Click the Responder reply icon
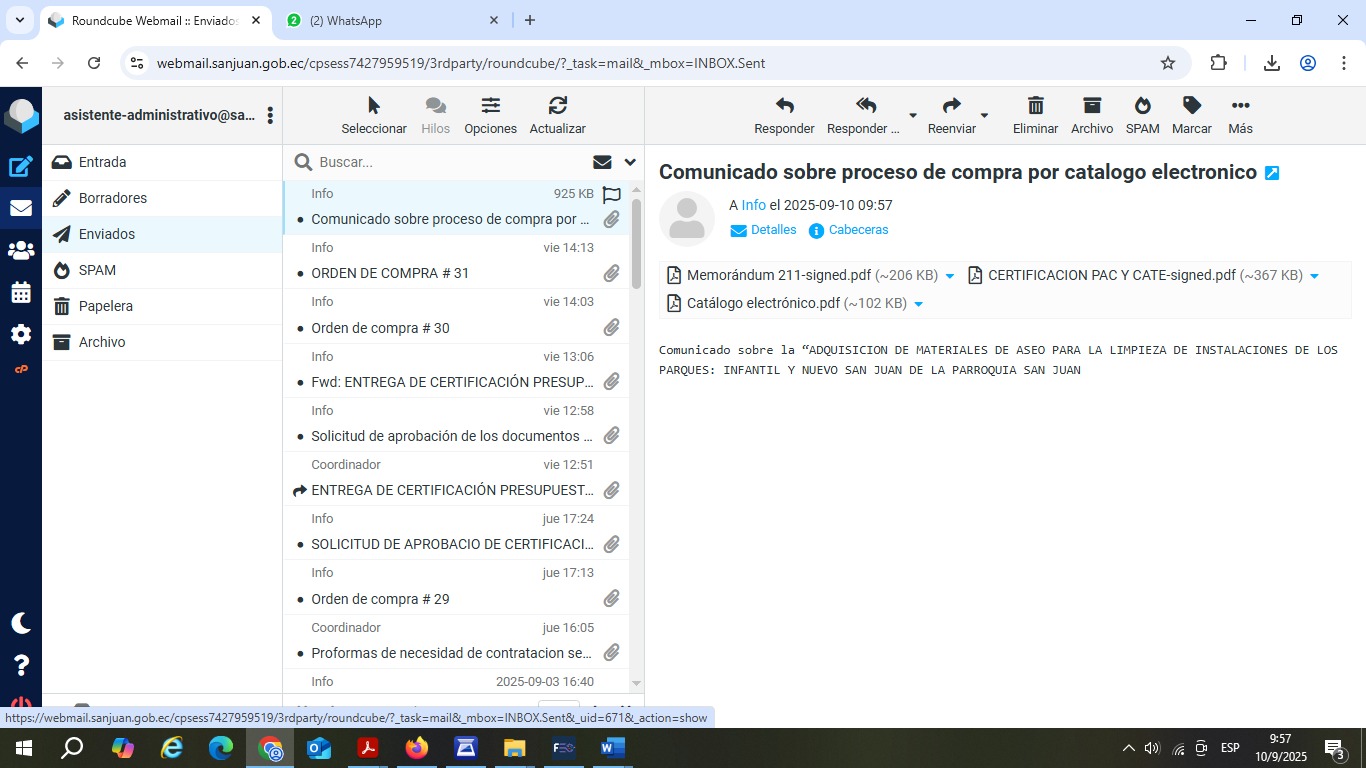Image resolution: width=1366 pixels, height=768 pixels. 784,106
